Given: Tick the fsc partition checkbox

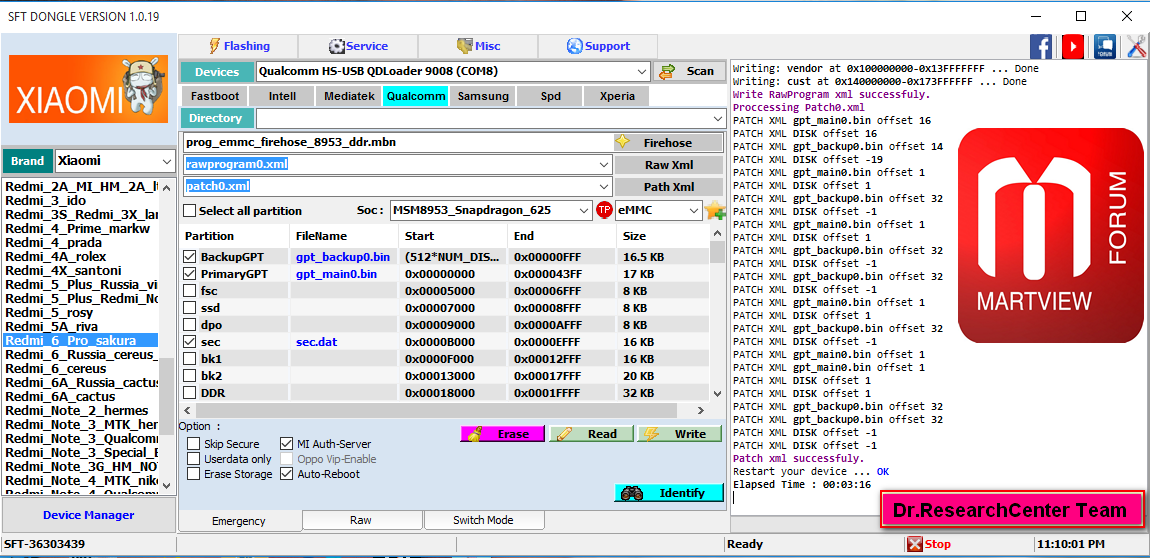Looking at the screenshot, I should coord(190,291).
